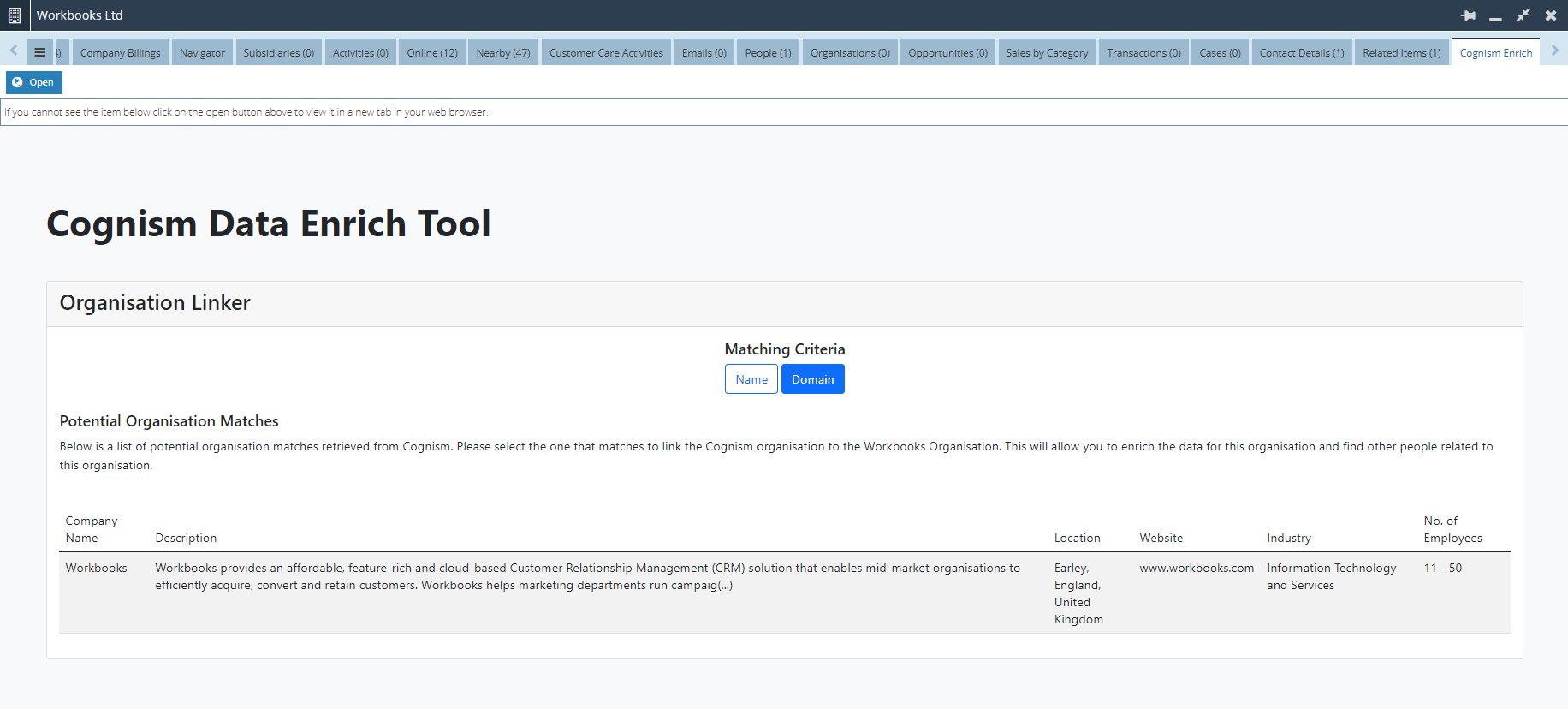The width and height of the screenshot is (1568, 709).
Task: Open Organisations (0) tab
Action: click(850, 52)
